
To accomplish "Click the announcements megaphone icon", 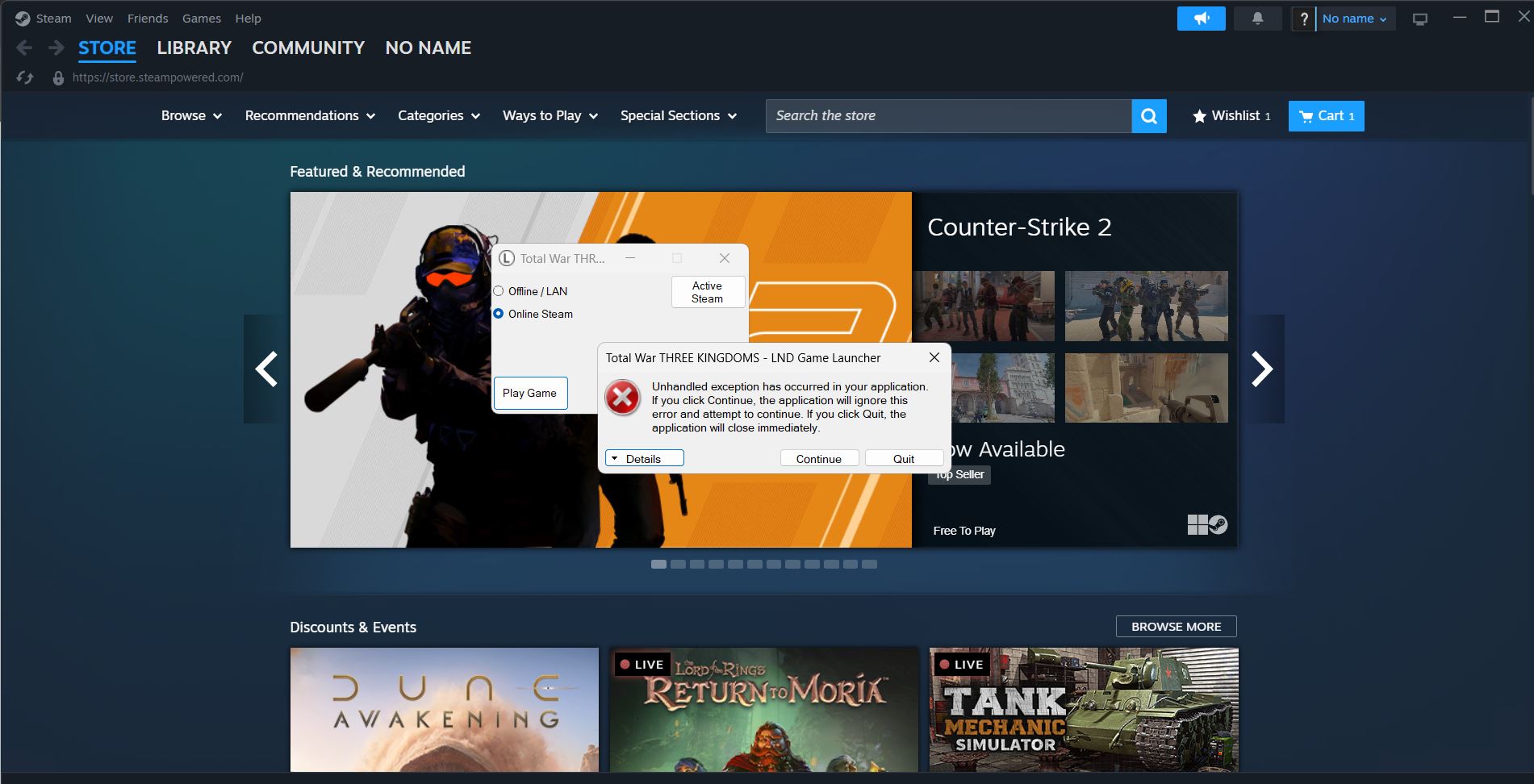I will [1201, 18].
